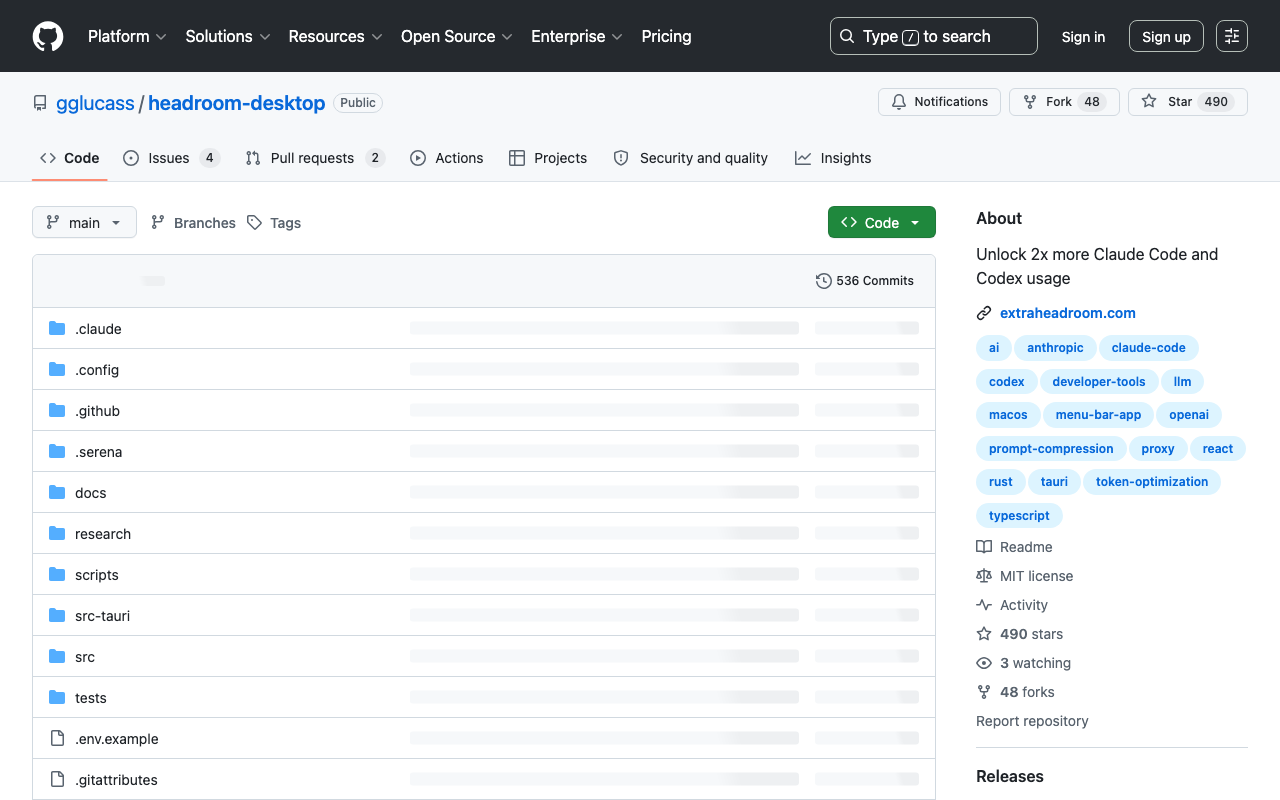Switch to the Issues tab

171,158
